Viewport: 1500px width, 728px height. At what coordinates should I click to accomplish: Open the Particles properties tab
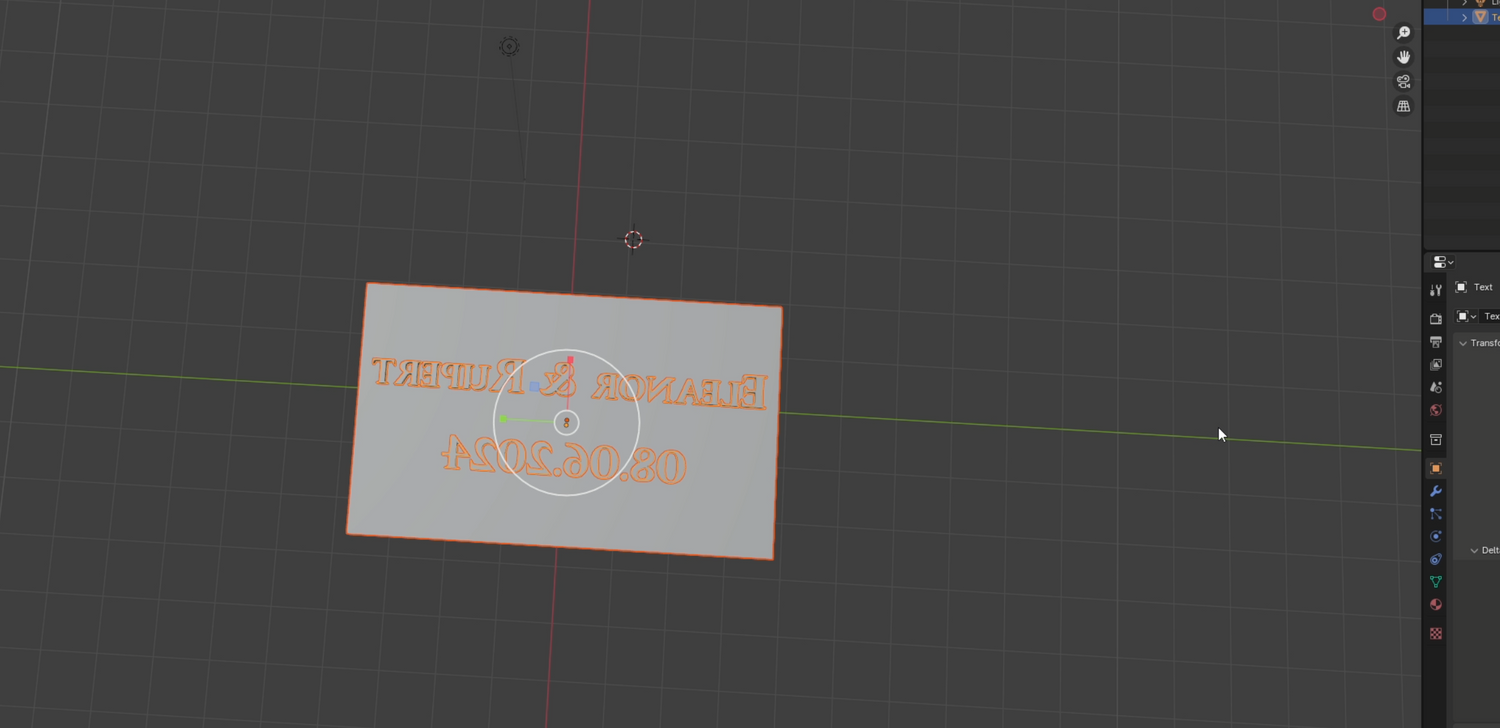tap(1436, 513)
